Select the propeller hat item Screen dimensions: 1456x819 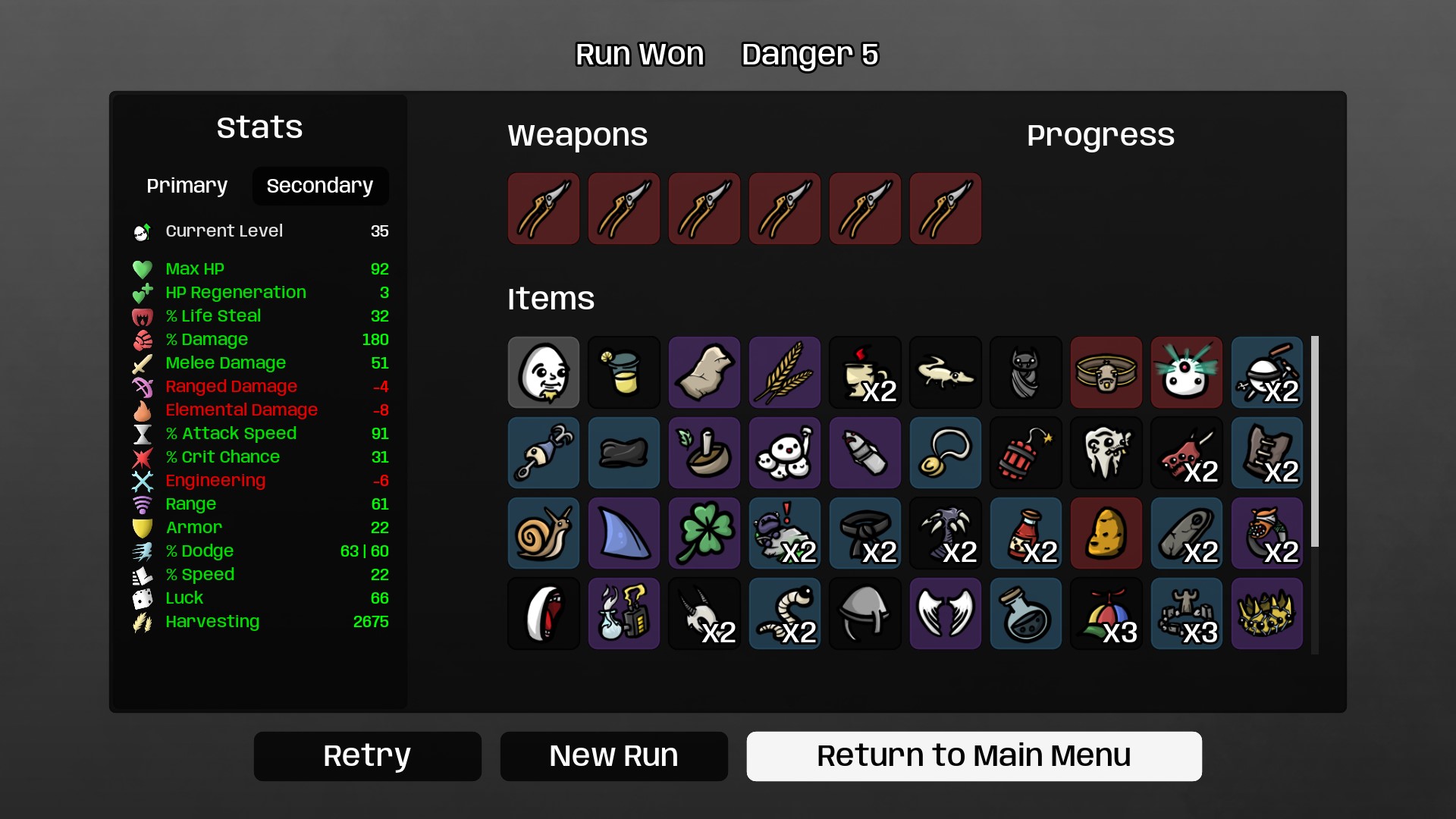pyautogui.click(x=1106, y=613)
